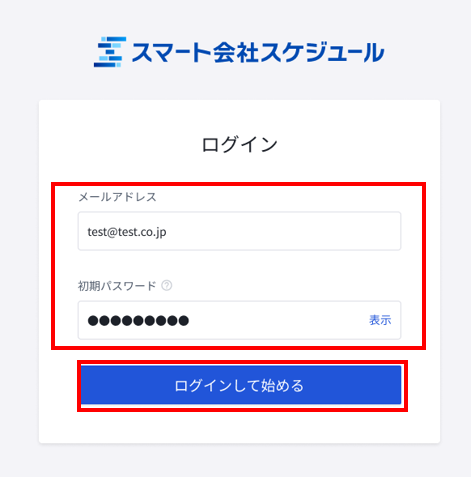Click the masked password dots
Image resolution: width=471 pixels, height=477 pixels.
[x=138, y=321]
